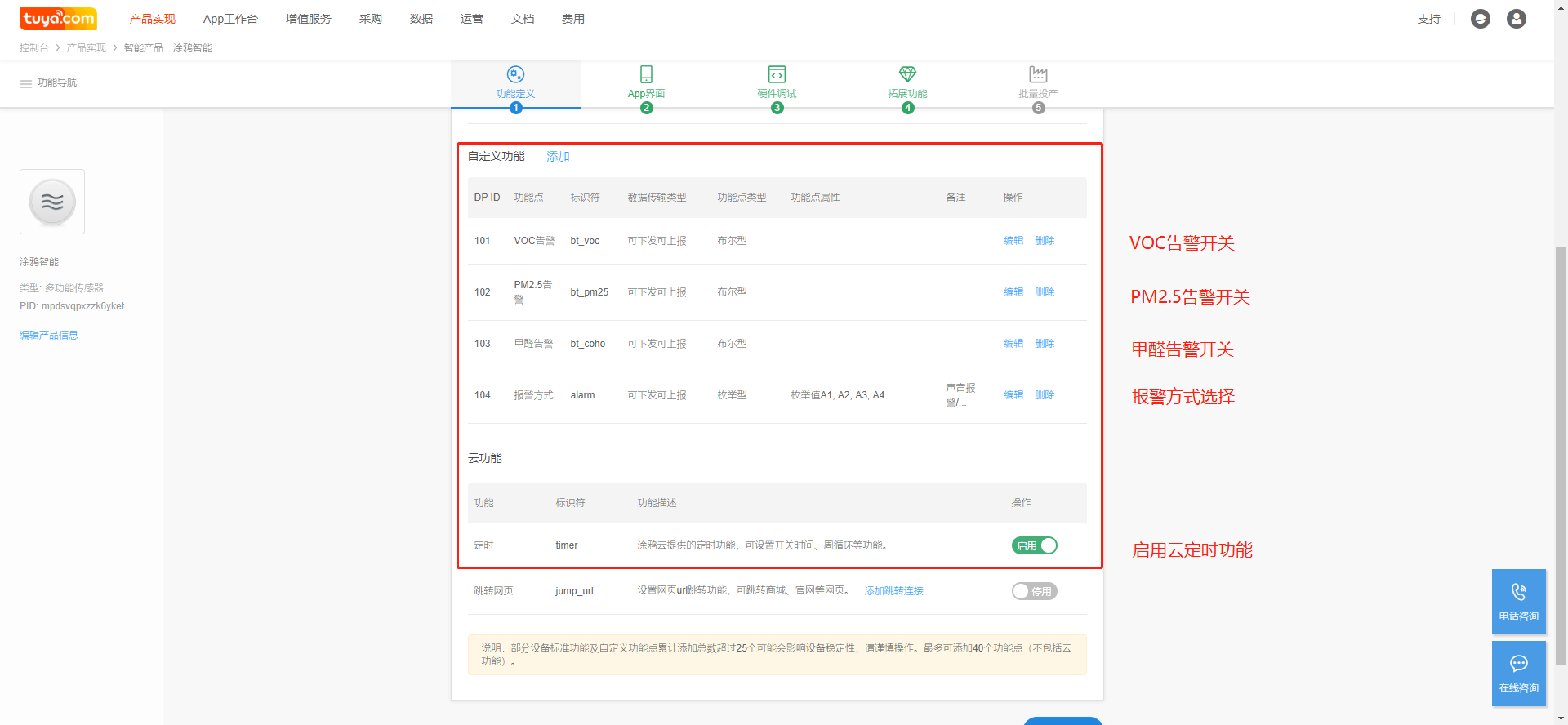Image resolution: width=1568 pixels, height=725 pixels.
Task: Open the 硬件调试 step icon
Action: pos(777,74)
